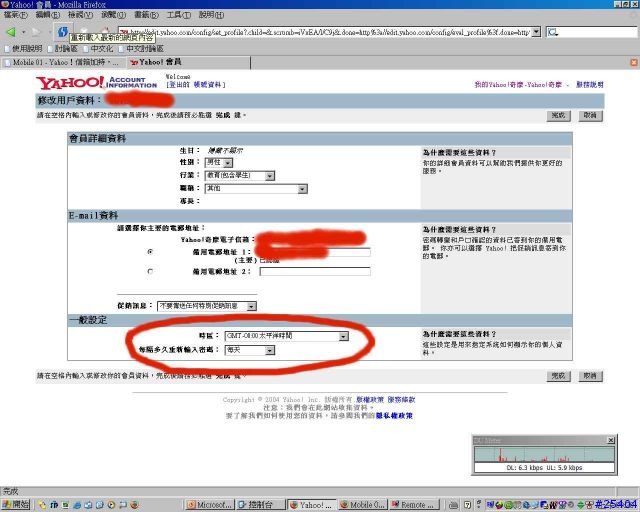Open the 檢視(V) menu
The height and width of the screenshot is (512, 640).
coord(80,15)
